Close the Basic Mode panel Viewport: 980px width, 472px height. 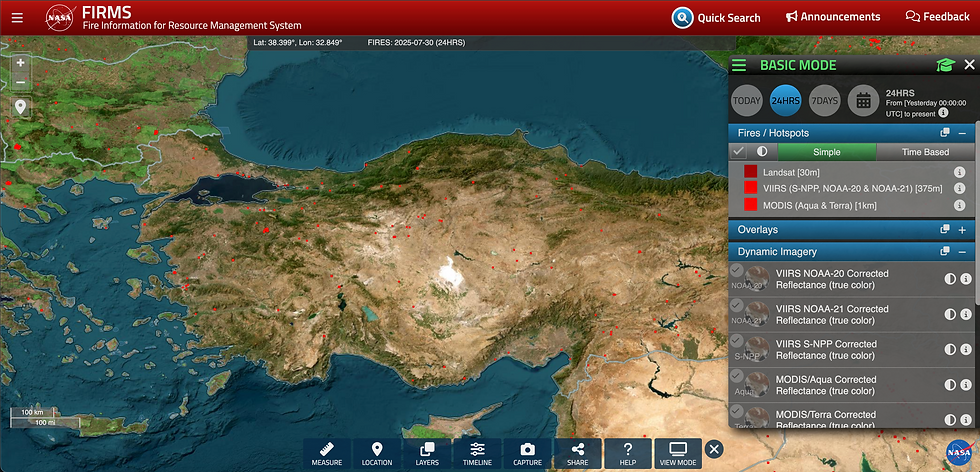(x=969, y=64)
